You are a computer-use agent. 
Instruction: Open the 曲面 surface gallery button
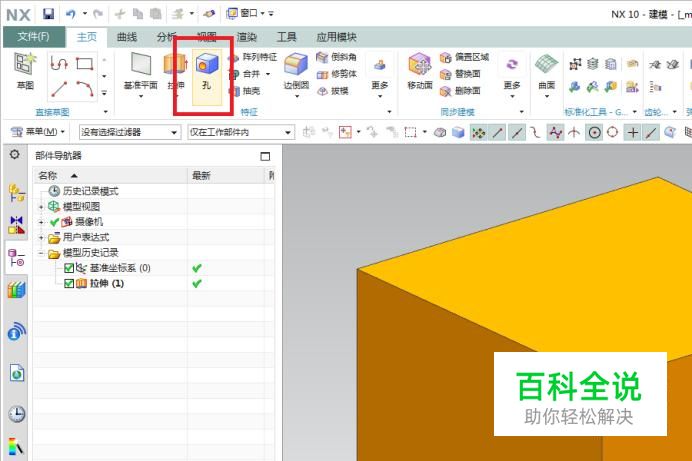[546, 75]
